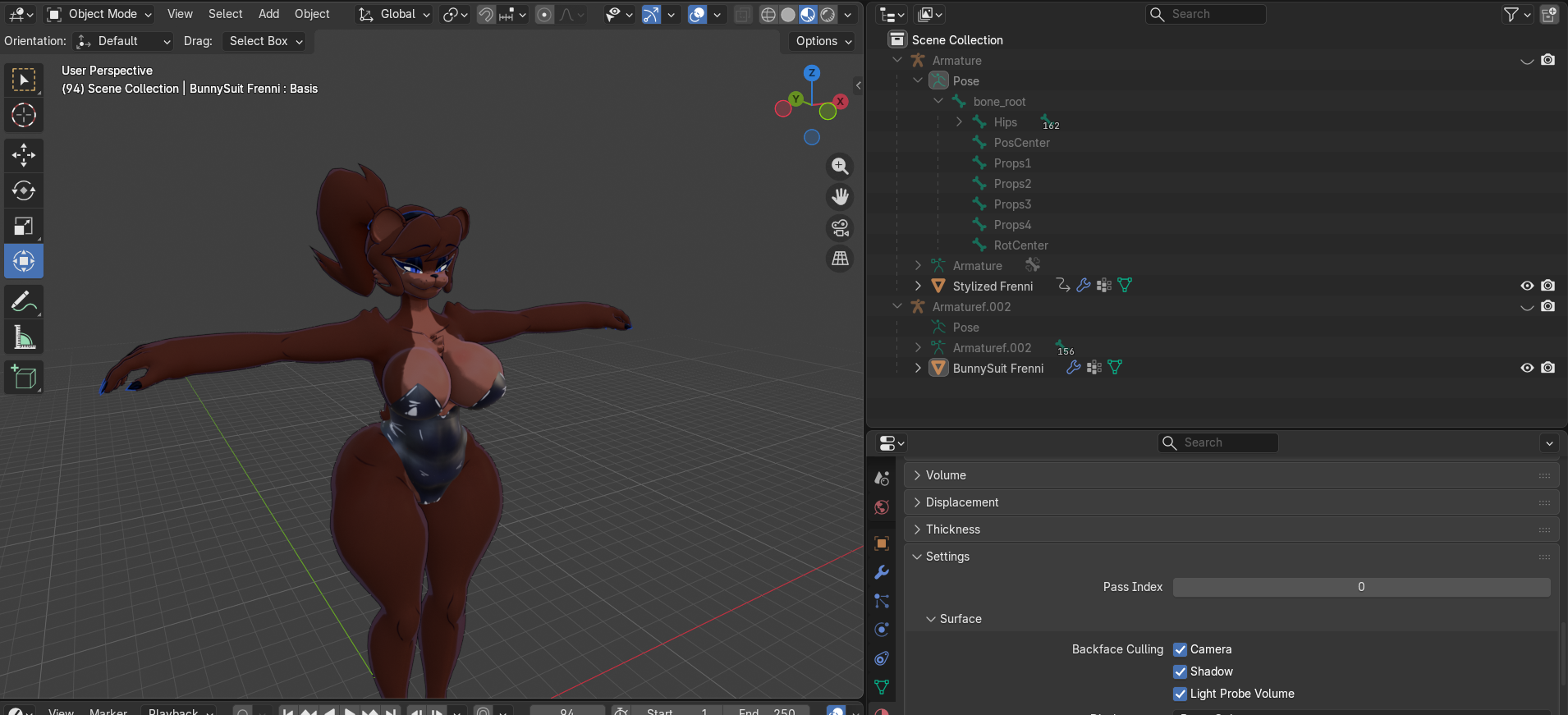The width and height of the screenshot is (1568, 715).
Task: Disable rendering for Stylized Frenni camera icon
Action: click(x=1547, y=286)
